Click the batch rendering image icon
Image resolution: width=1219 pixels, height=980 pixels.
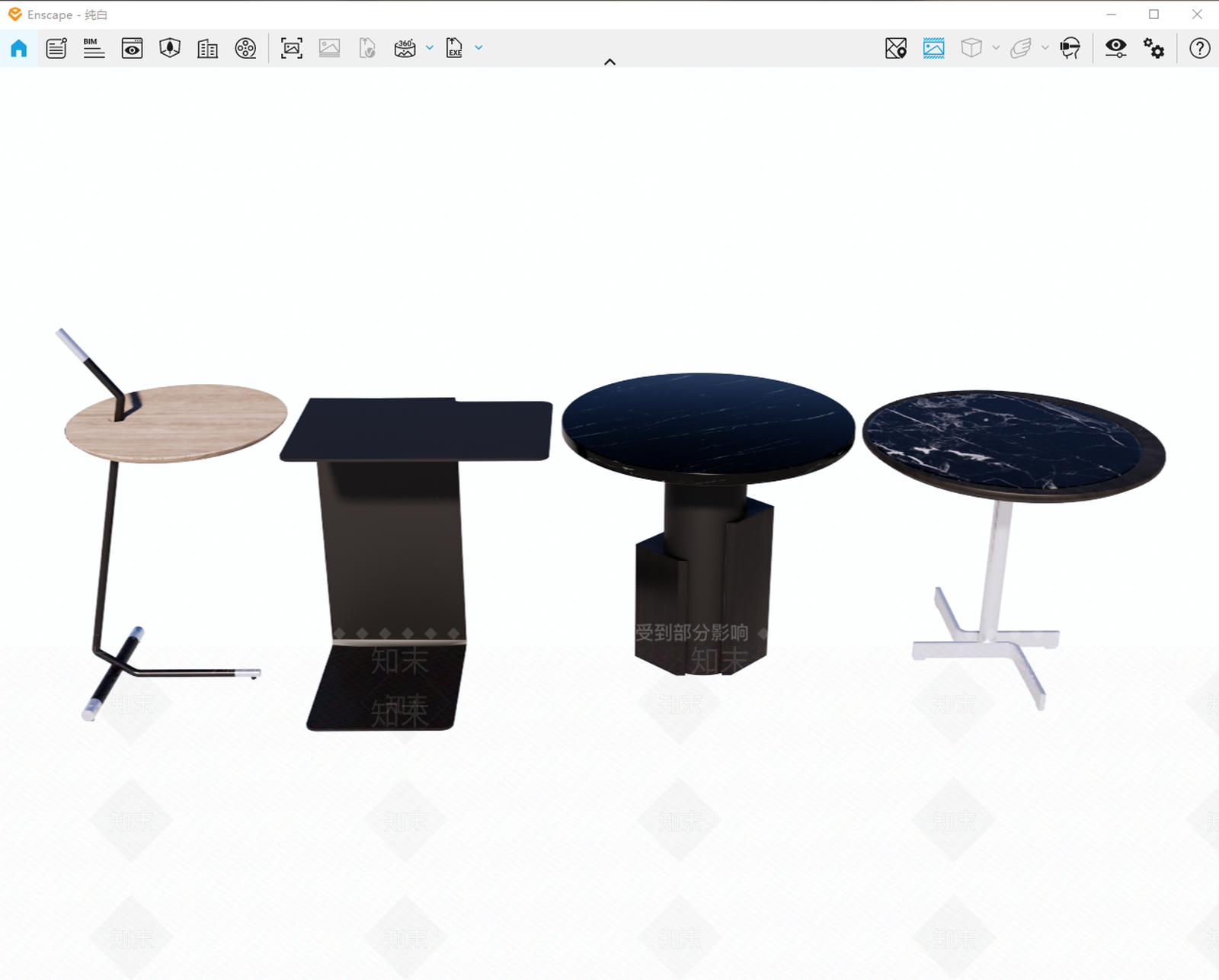pos(329,48)
